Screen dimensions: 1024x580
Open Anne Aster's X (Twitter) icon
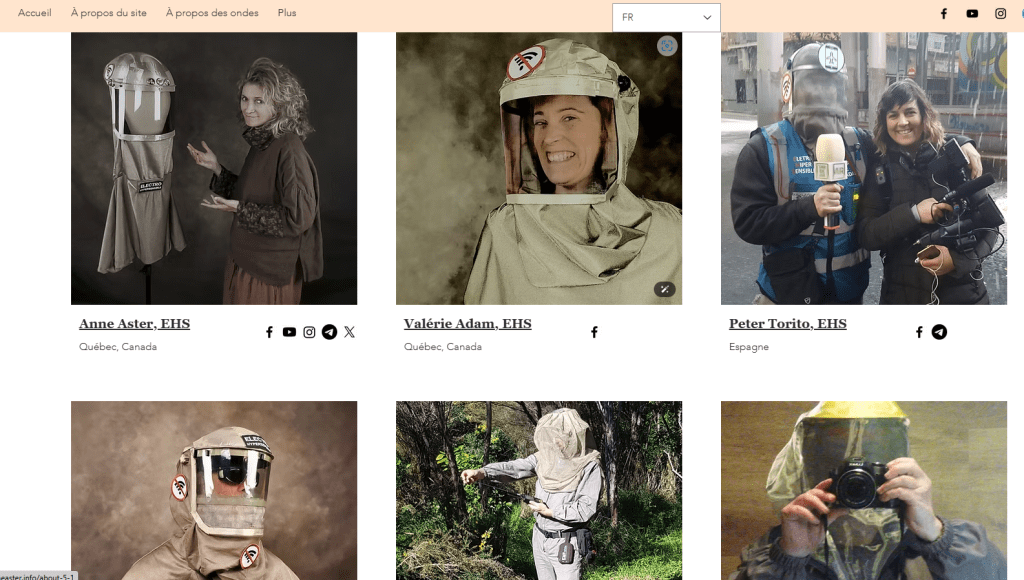pyautogui.click(x=349, y=332)
